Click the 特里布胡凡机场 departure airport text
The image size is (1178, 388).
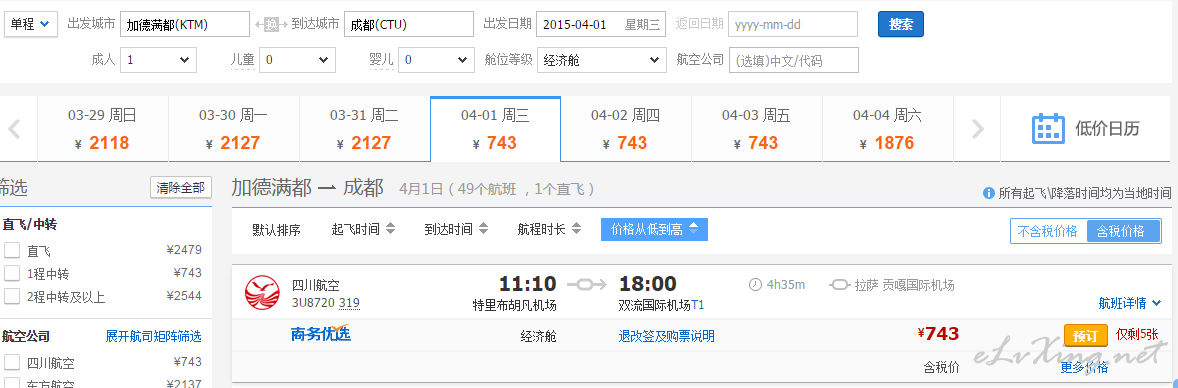tap(515, 305)
